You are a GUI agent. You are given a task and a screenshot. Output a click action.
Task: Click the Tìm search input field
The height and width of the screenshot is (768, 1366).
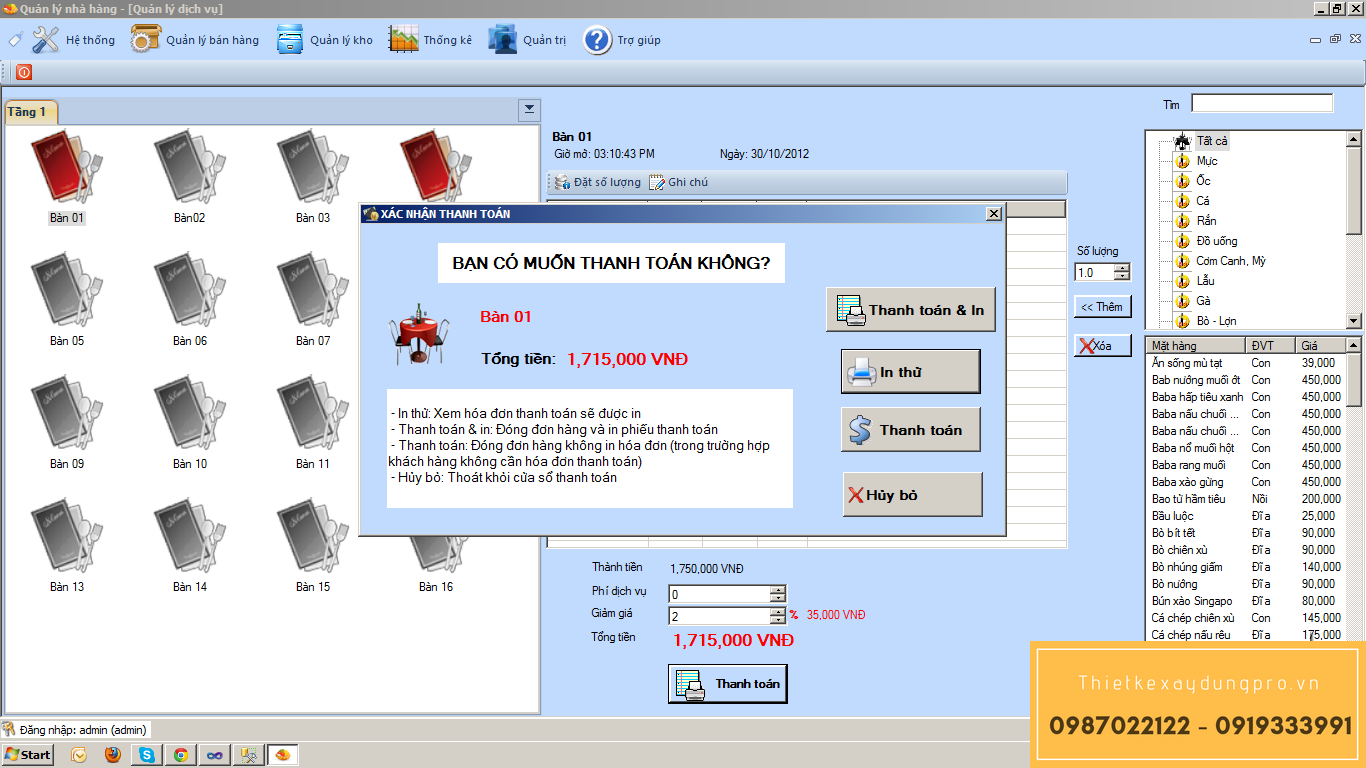(x=1262, y=104)
